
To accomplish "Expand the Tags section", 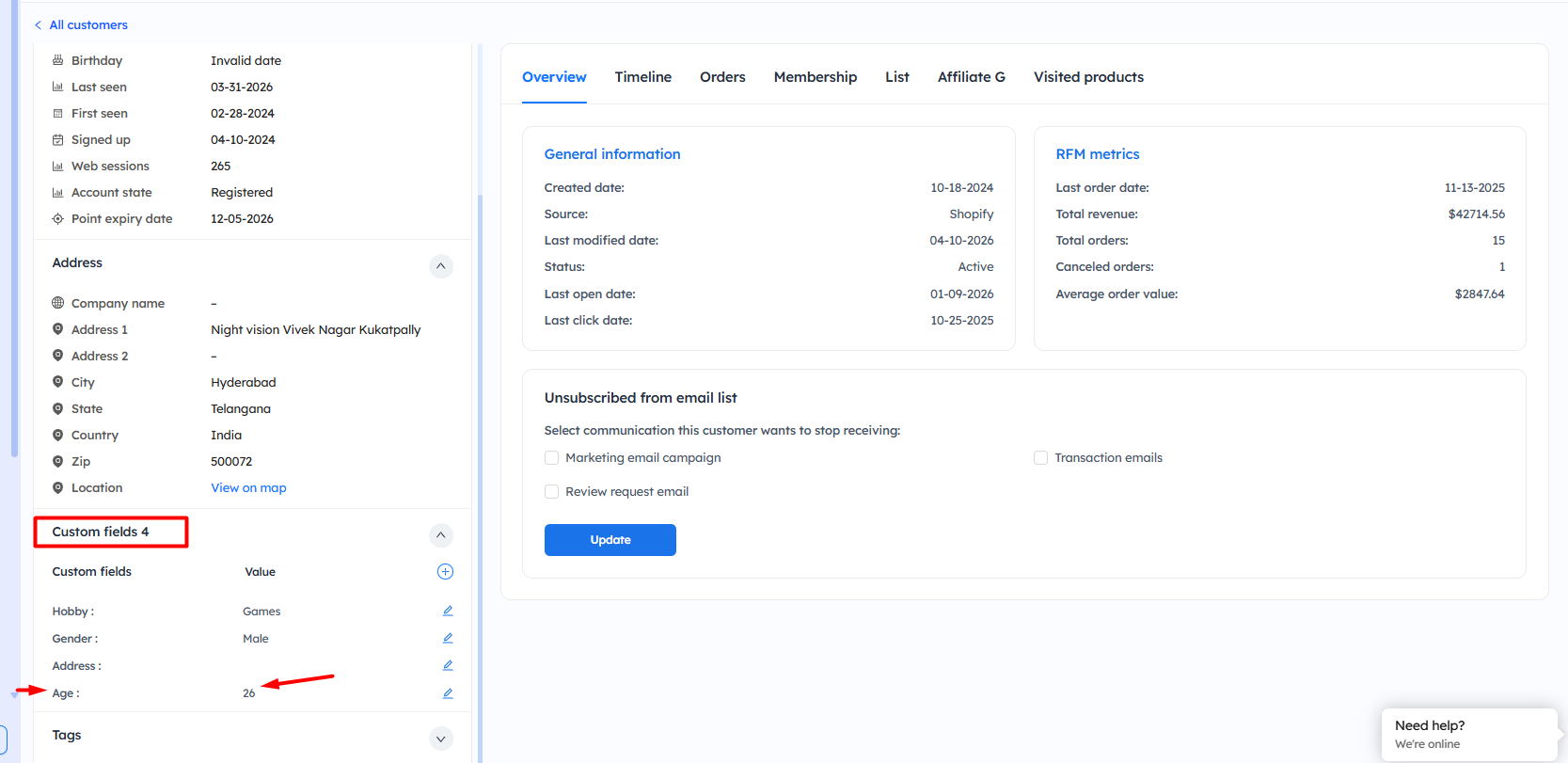I will (x=441, y=739).
